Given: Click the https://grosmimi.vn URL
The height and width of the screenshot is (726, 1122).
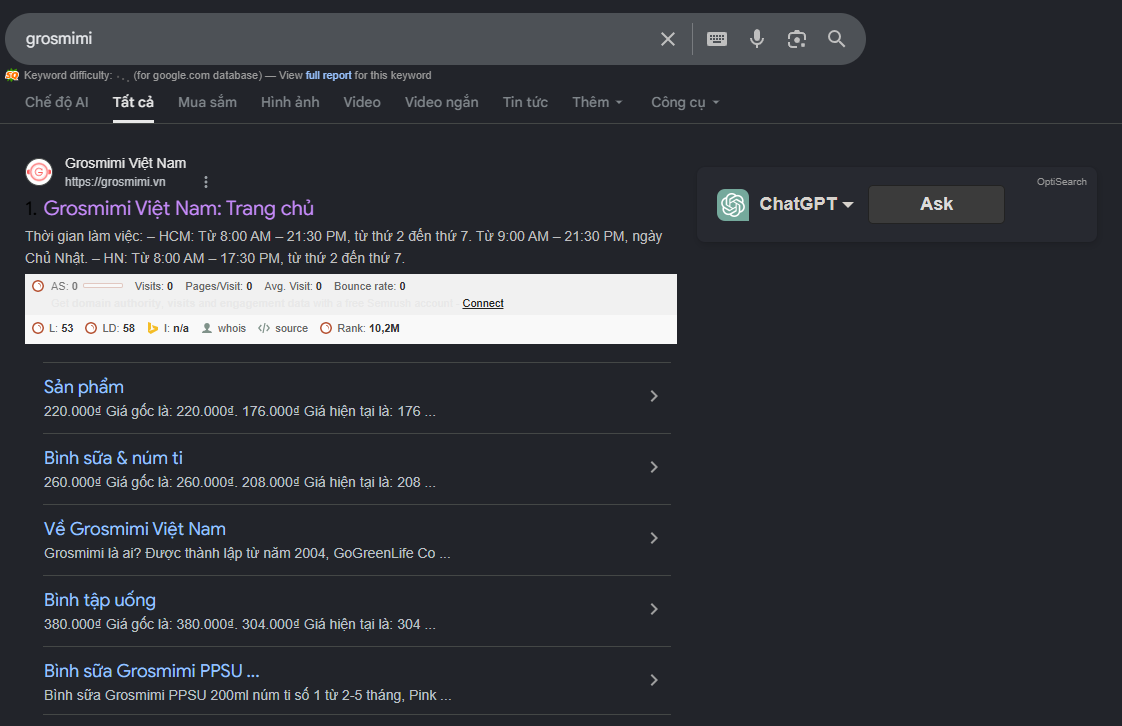Looking at the screenshot, I should tap(115, 182).
